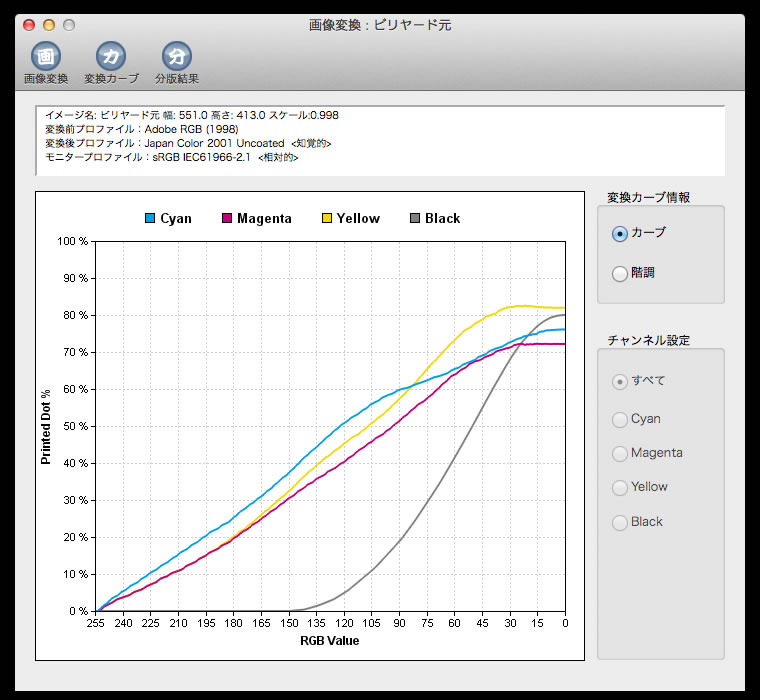The image size is (760, 700).
Task: Select the 階調 radio button
Action: (x=620, y=273)
